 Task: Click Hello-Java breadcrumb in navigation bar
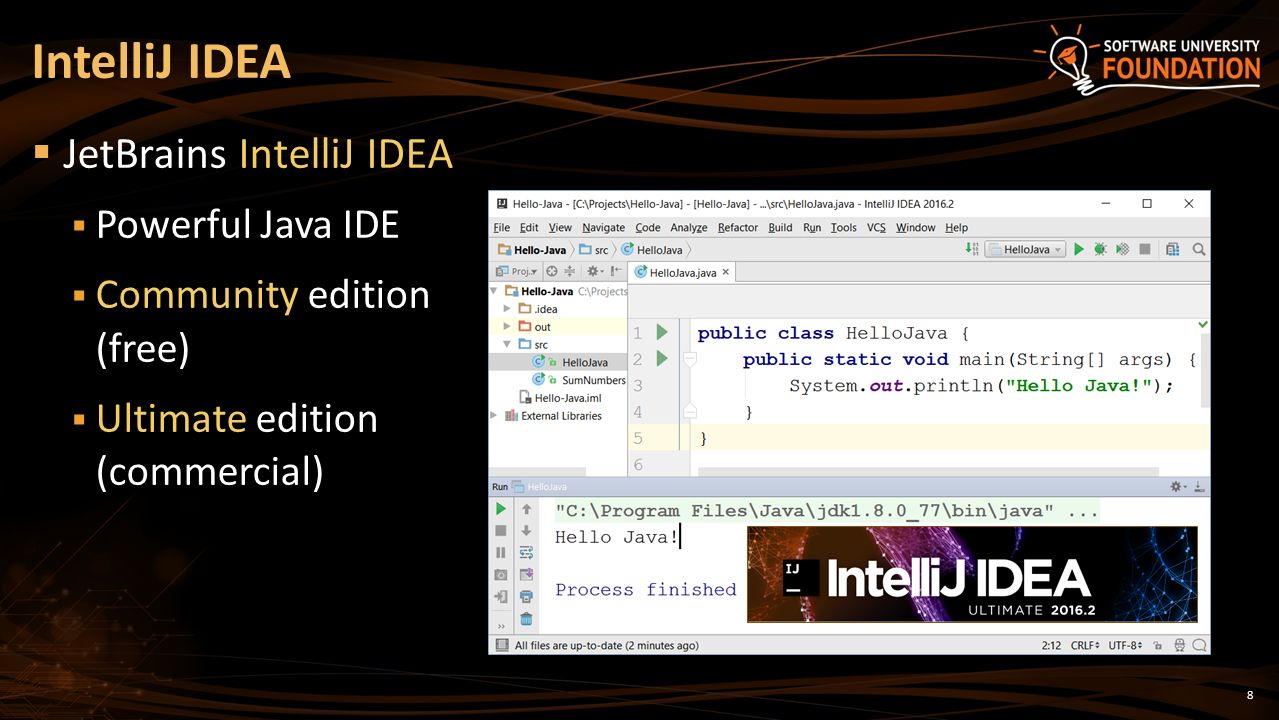tap(532, 249)
